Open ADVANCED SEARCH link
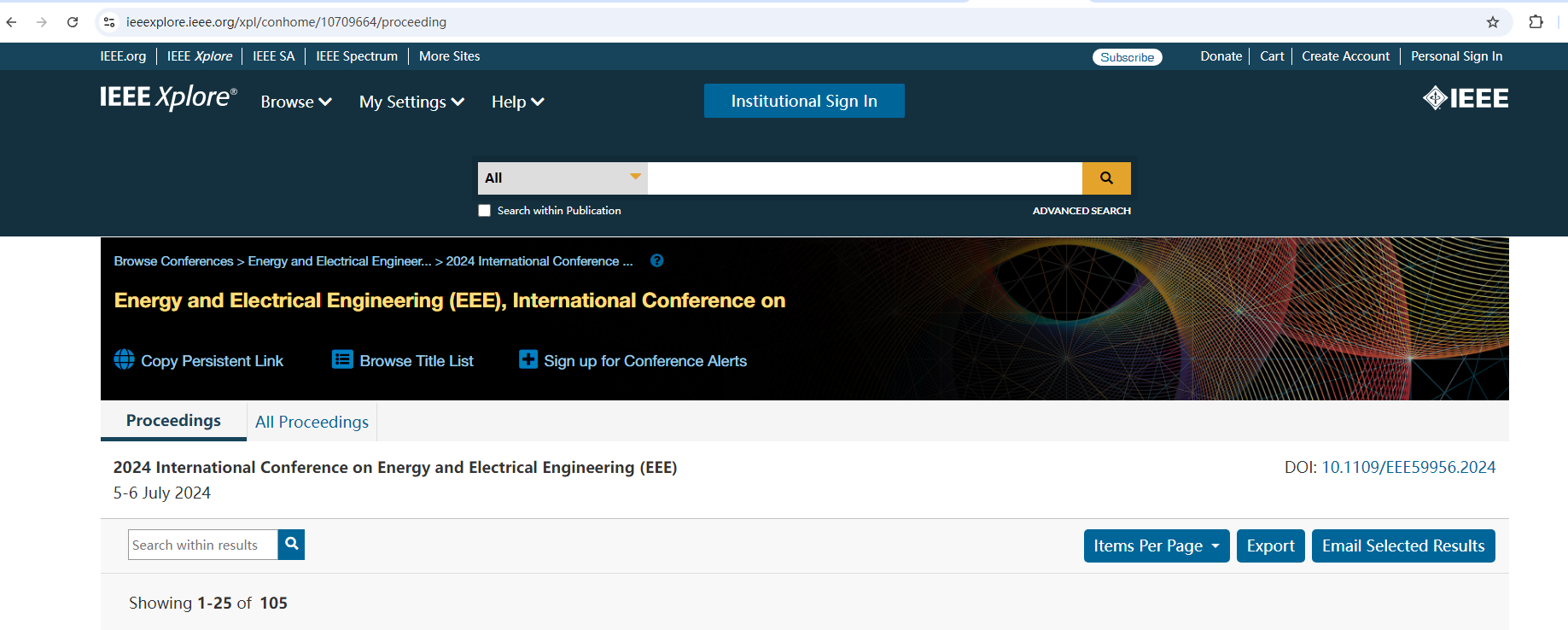 coord(1081,211)
